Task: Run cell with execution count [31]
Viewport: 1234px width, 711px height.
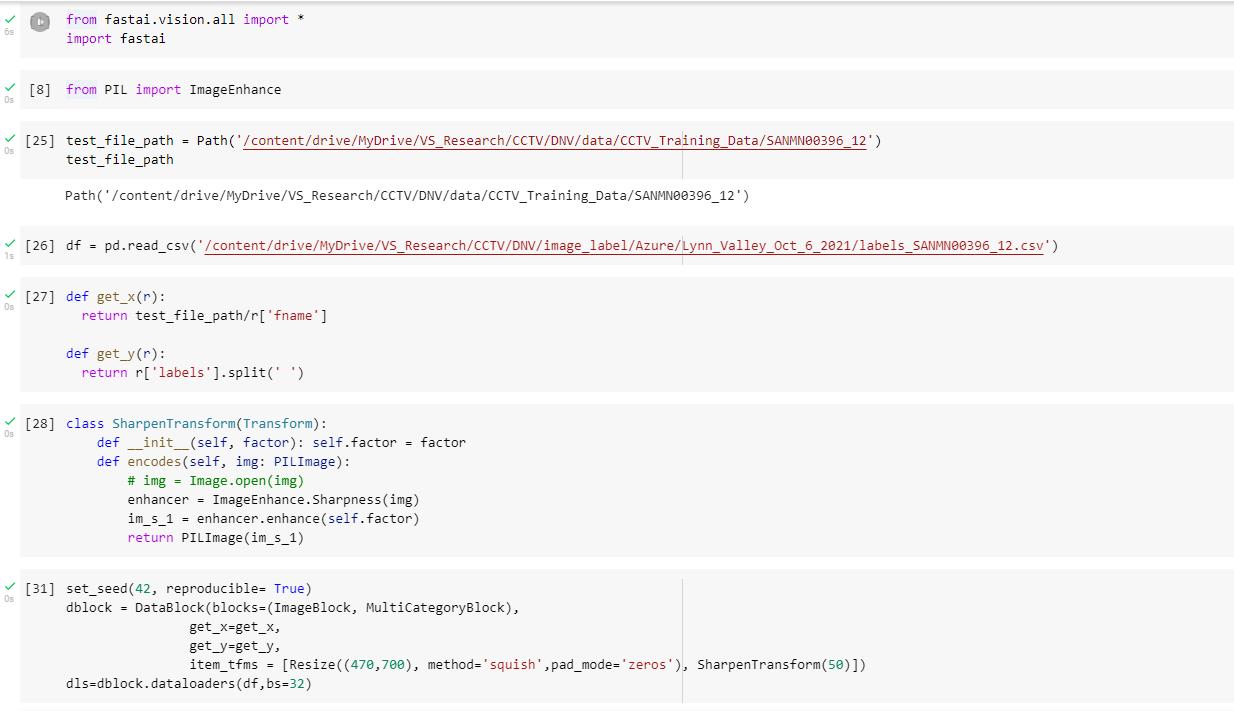Action: pos(40,589)
